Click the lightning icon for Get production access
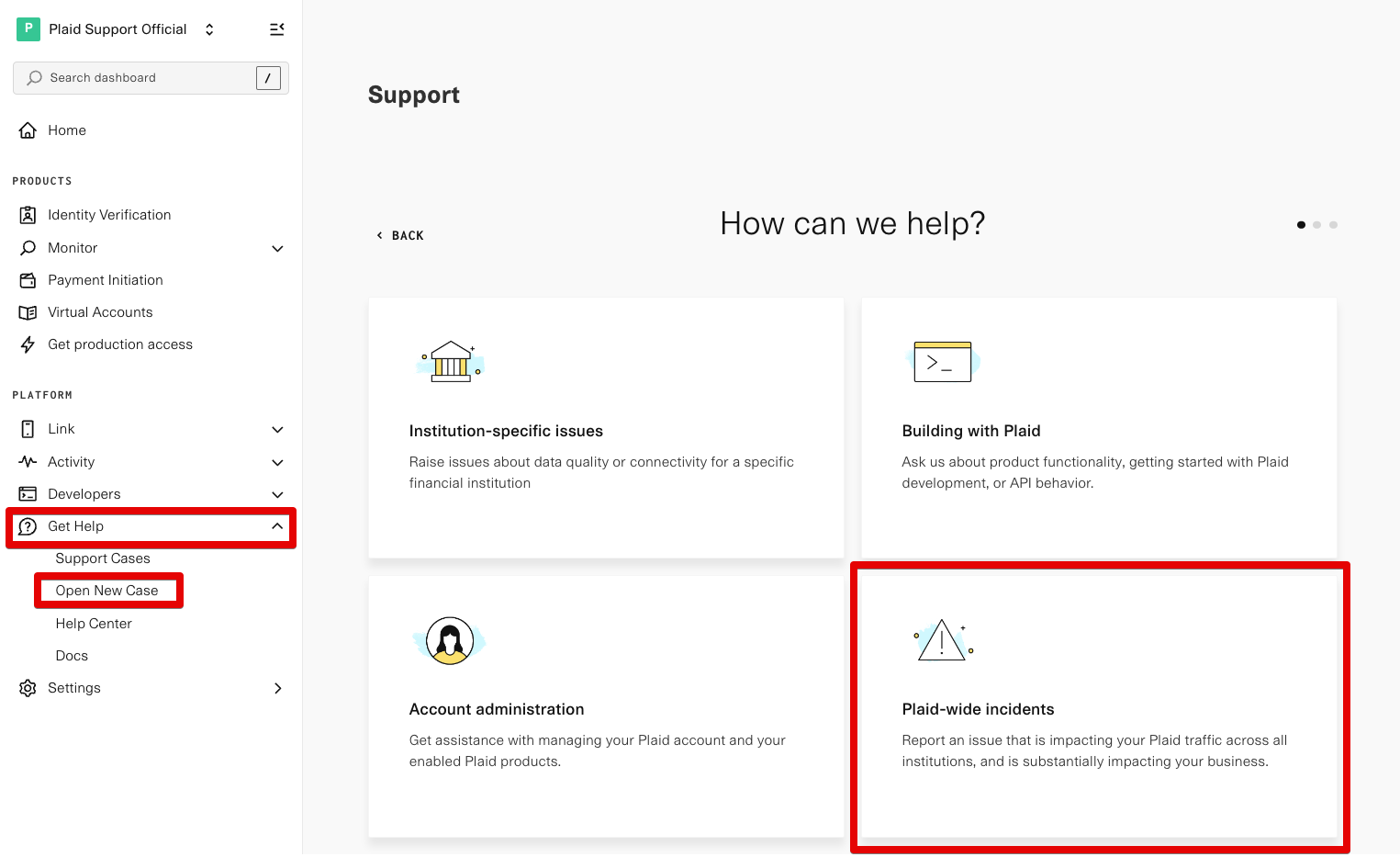This screenshot has height=857, width=1400. [x=28, y=344]
